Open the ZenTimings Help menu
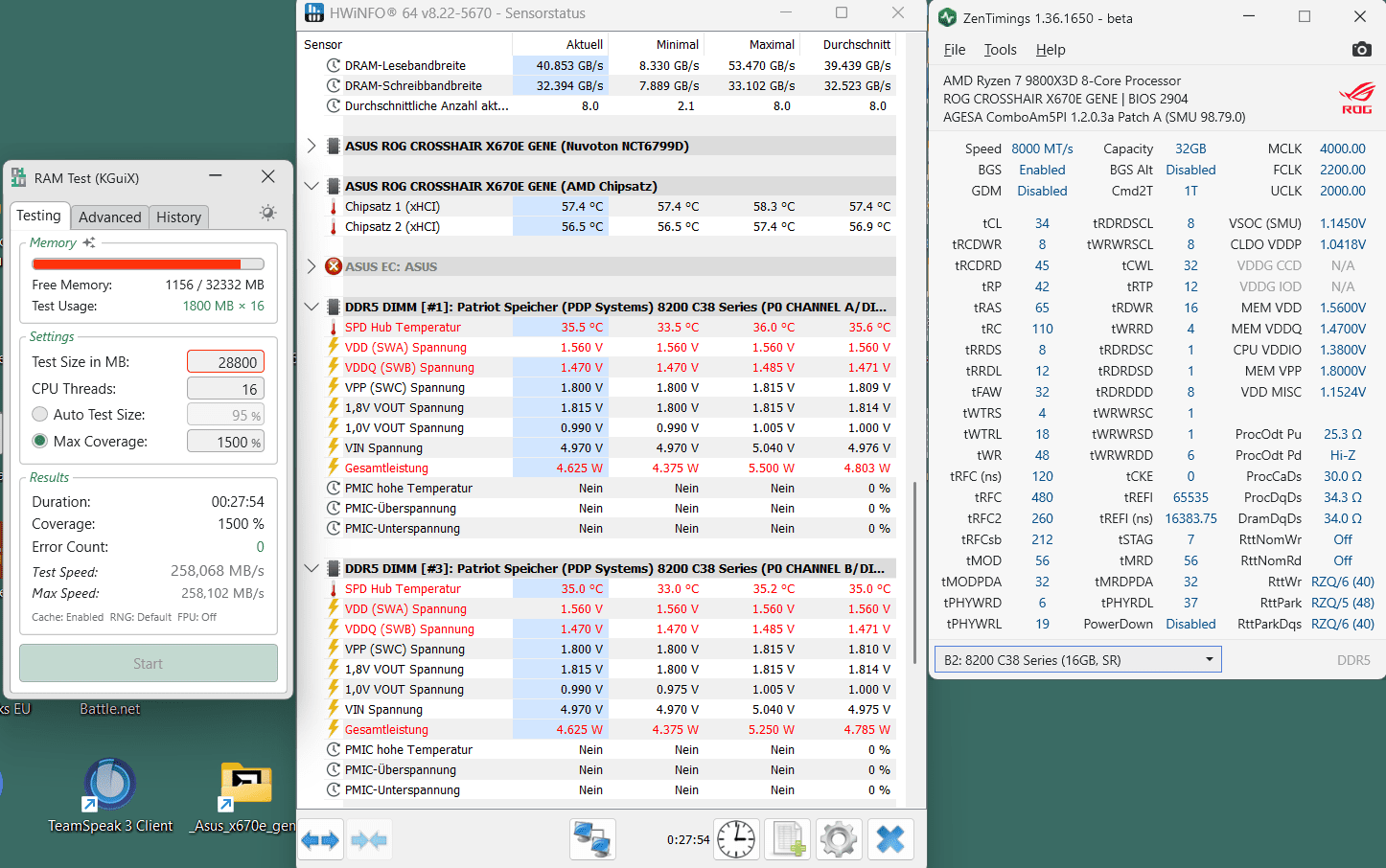The width and height of the screenshot is (1386, 868). click(1051, 50)
